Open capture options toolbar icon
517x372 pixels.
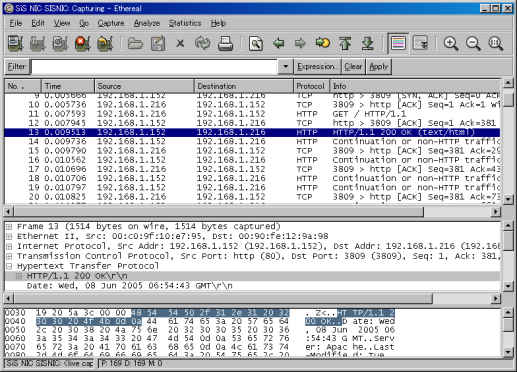[38, 43]
